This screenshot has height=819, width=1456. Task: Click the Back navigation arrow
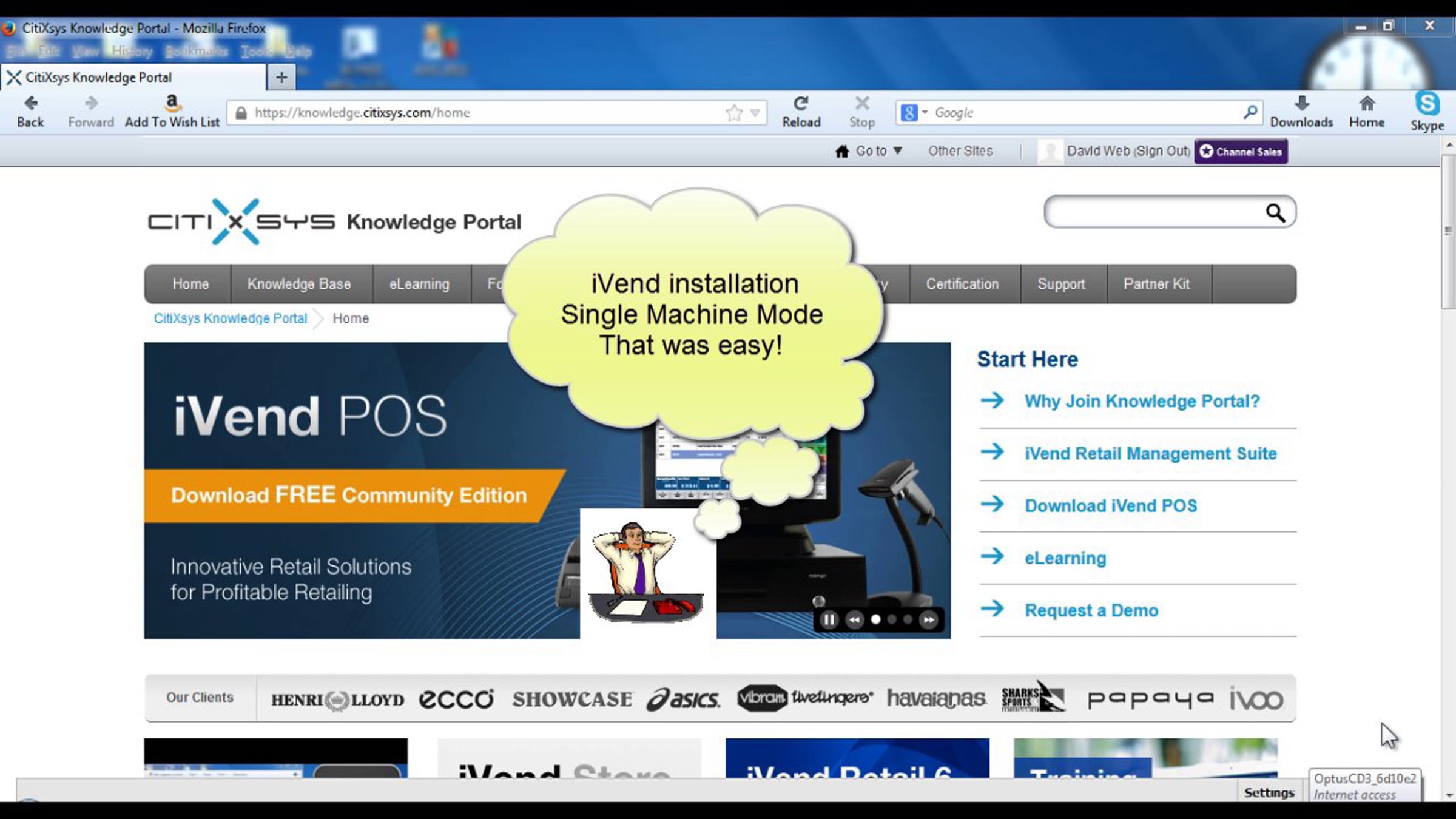[x=30, y=104]
